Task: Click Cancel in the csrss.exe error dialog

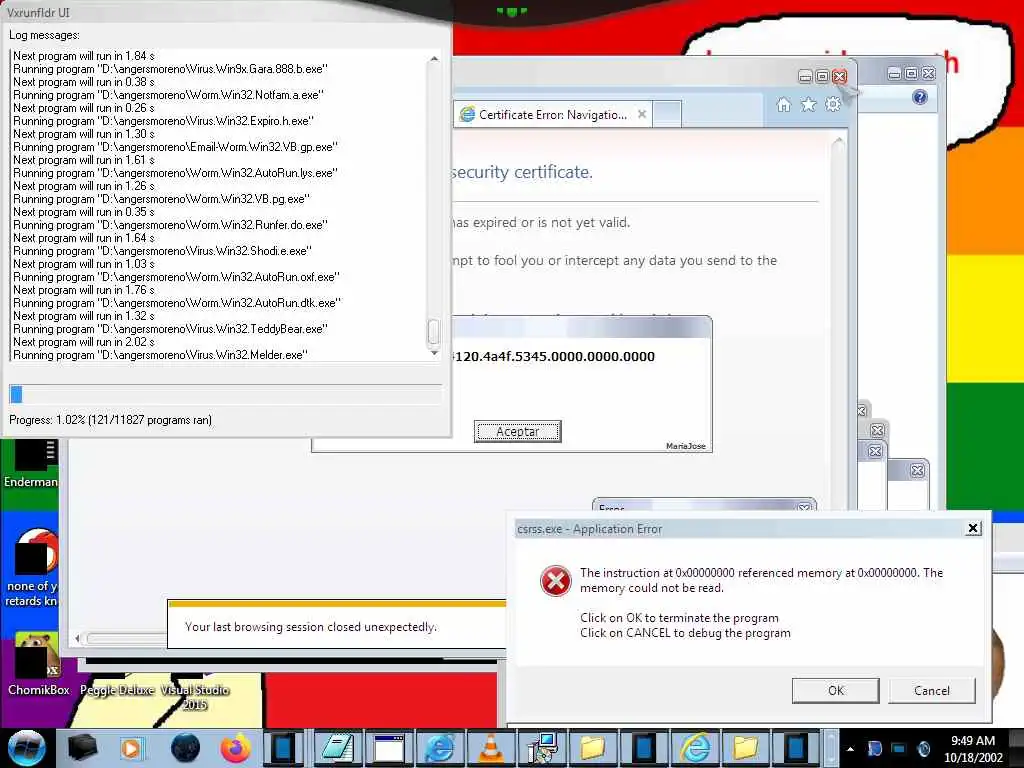Action: (x=931, y=690)
